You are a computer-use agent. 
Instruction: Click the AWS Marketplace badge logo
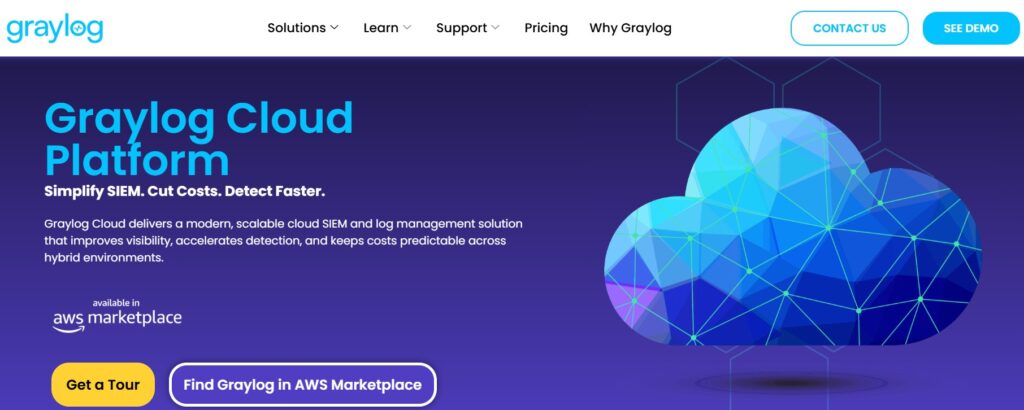tap(117, 316)
